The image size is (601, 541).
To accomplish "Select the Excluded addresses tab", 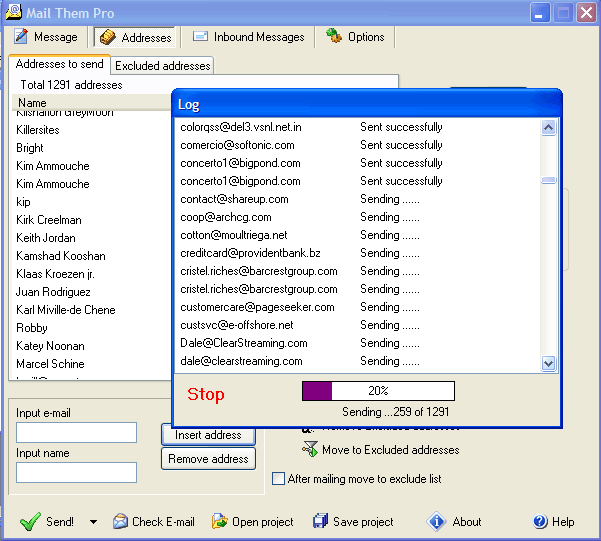I will click(x=163, y=66).
